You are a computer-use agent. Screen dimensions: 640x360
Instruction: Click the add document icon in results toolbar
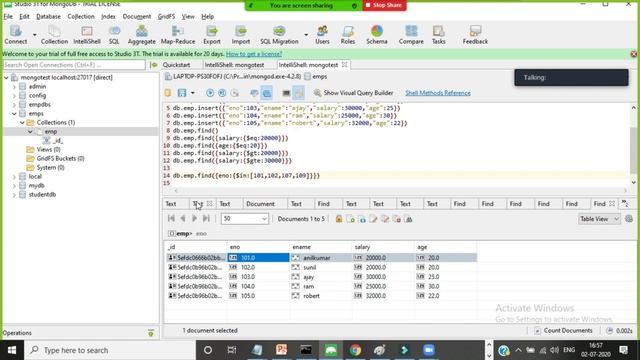pos(350,219)
